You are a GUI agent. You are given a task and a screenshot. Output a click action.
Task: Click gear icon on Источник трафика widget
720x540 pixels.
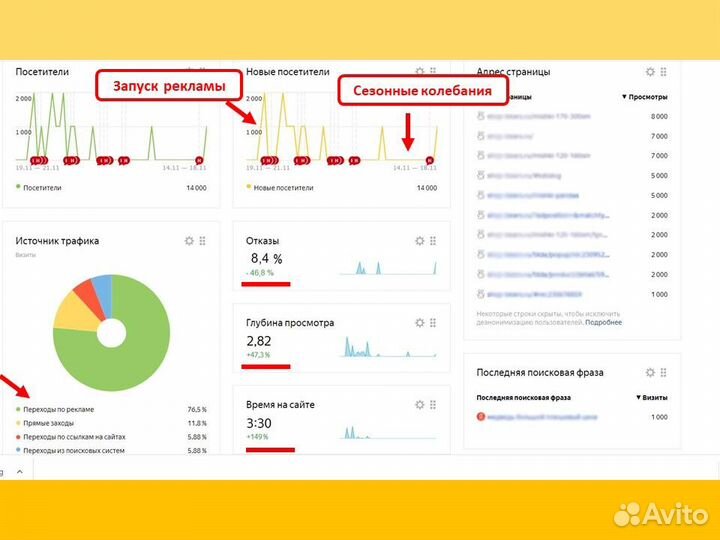pyautogui.click(x=189, y=241)
